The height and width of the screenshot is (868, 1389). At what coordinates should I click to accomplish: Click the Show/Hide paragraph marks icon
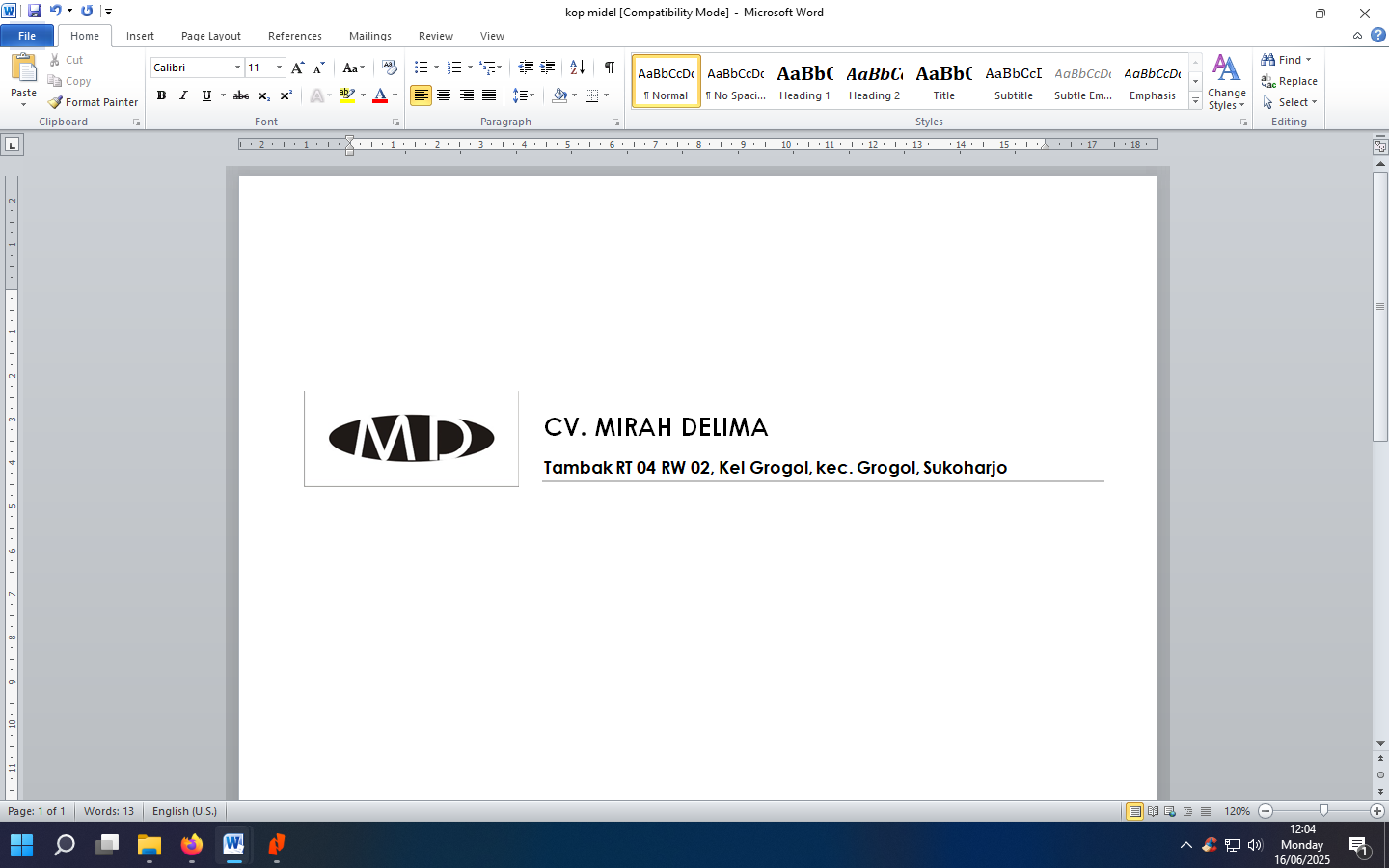click(609, 68)
